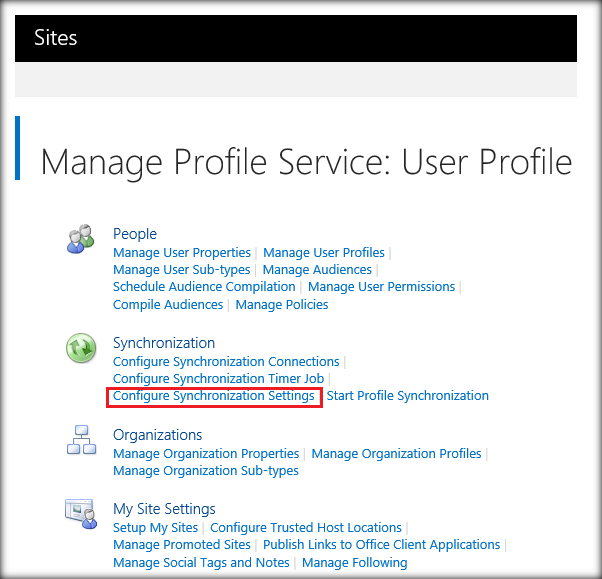Image resolution: width=602 pixels, height=579 pixels.
Task: Open Configure Trusted Host Locations
Action: (x=306, y=528)
